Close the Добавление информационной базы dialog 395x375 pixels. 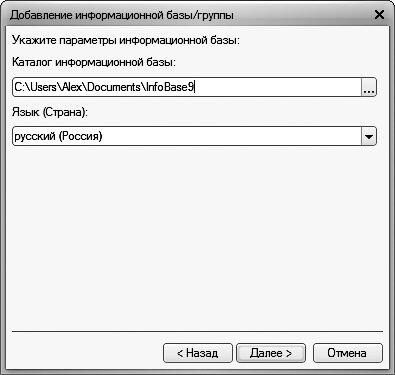point(379,15)
